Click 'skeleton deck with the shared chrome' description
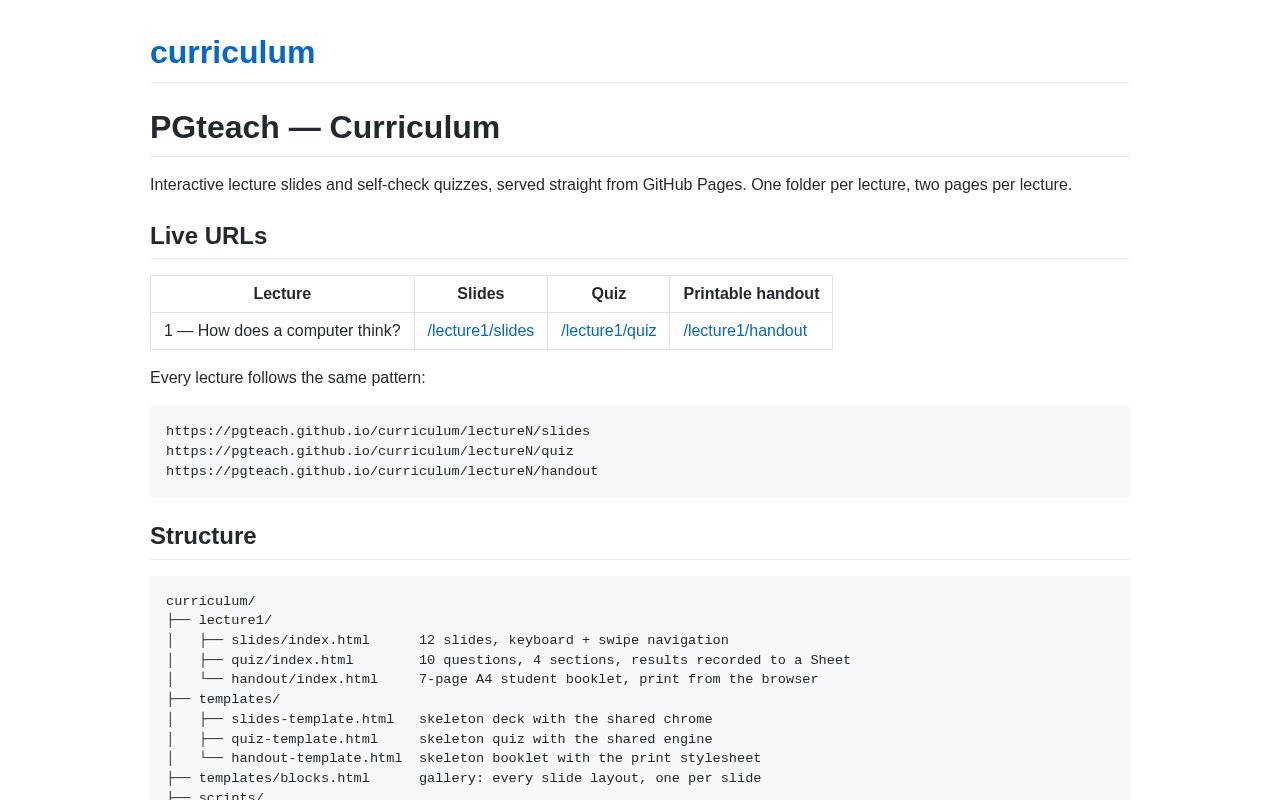 point(566,720)
